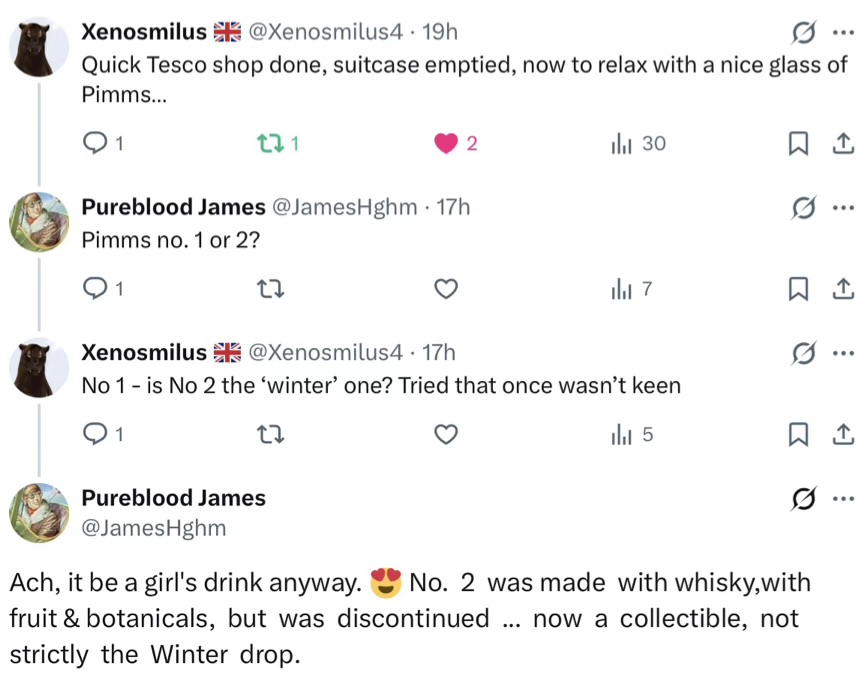Share the "wasn't keen" tweet
This screenshot has height=682, width=867.
[842, 435]
